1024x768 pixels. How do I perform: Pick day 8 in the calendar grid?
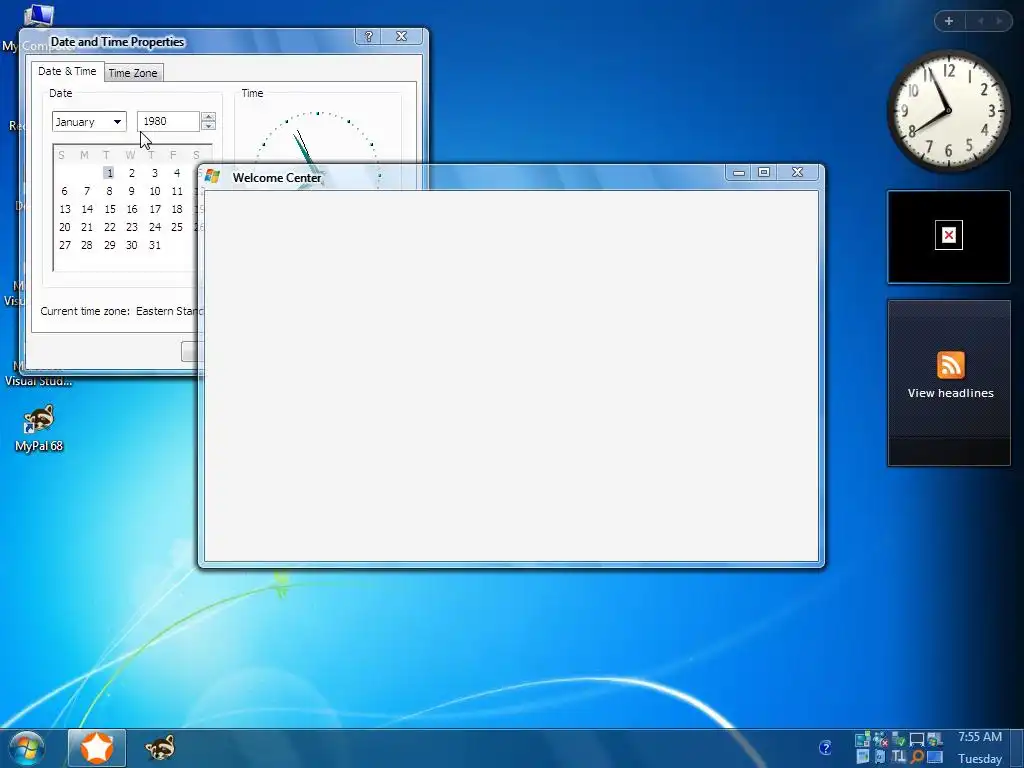click(x=109, y=191)
